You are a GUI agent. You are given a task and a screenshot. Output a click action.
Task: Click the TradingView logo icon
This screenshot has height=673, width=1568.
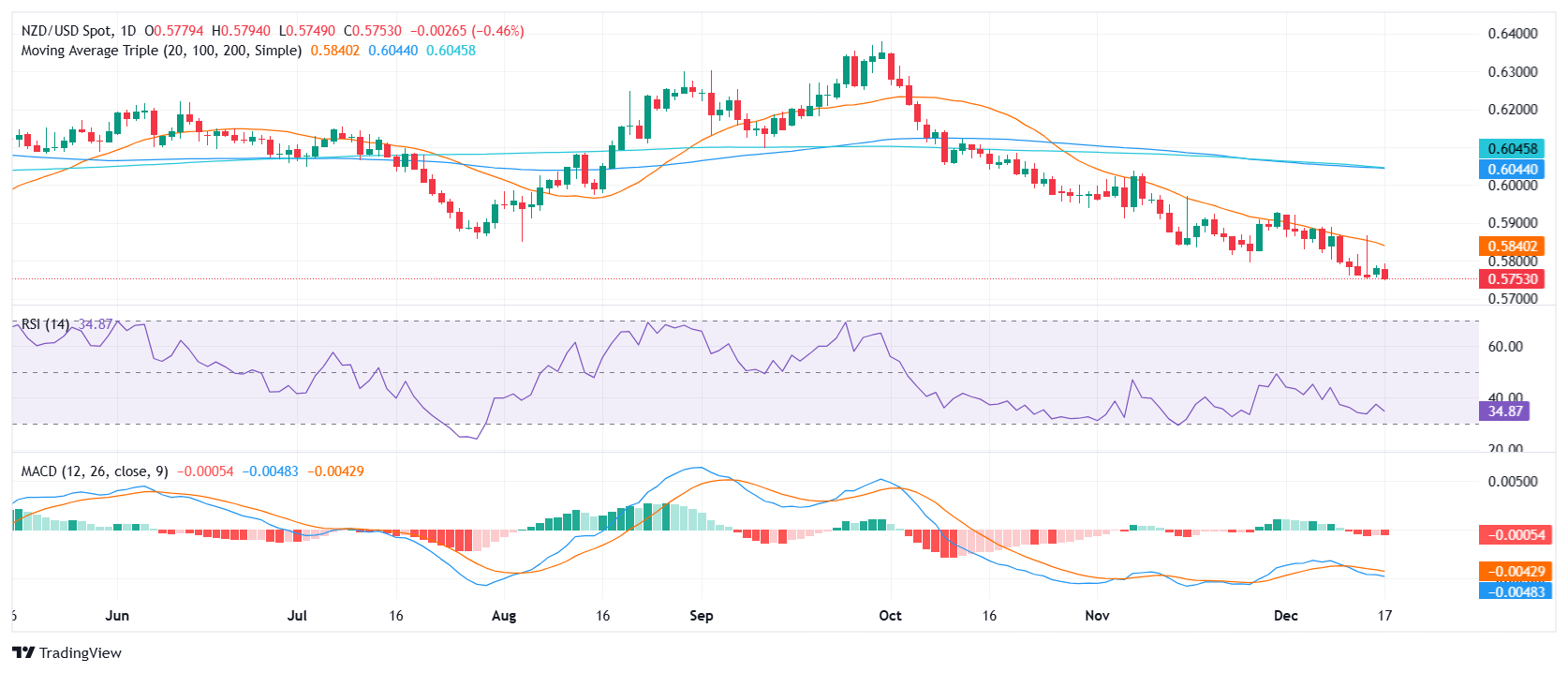pos(23,653)
